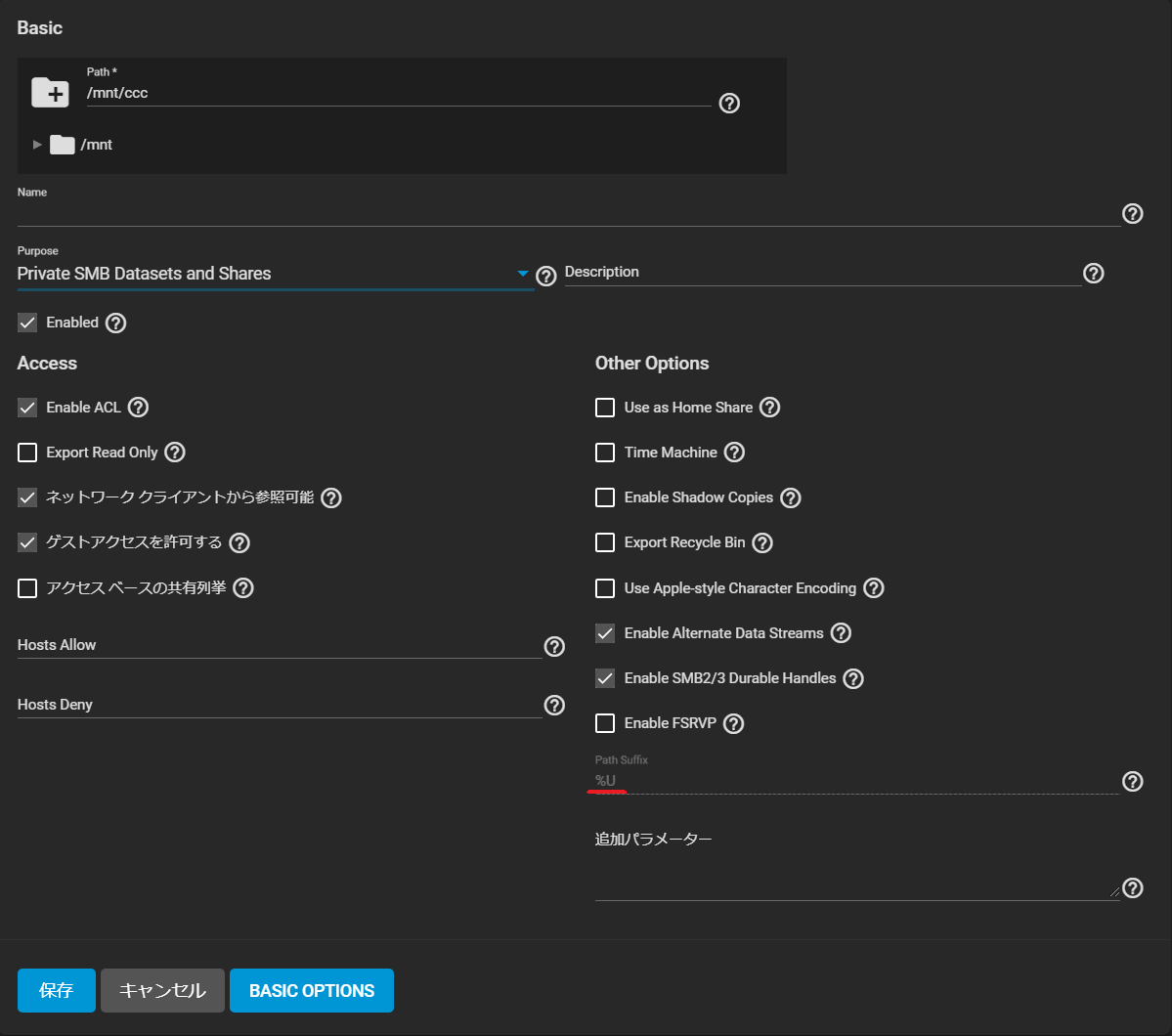Toggle Enable Alternate Data Streams checkbox
This screenshot has width=1172, height=1036.
(605, 633)
